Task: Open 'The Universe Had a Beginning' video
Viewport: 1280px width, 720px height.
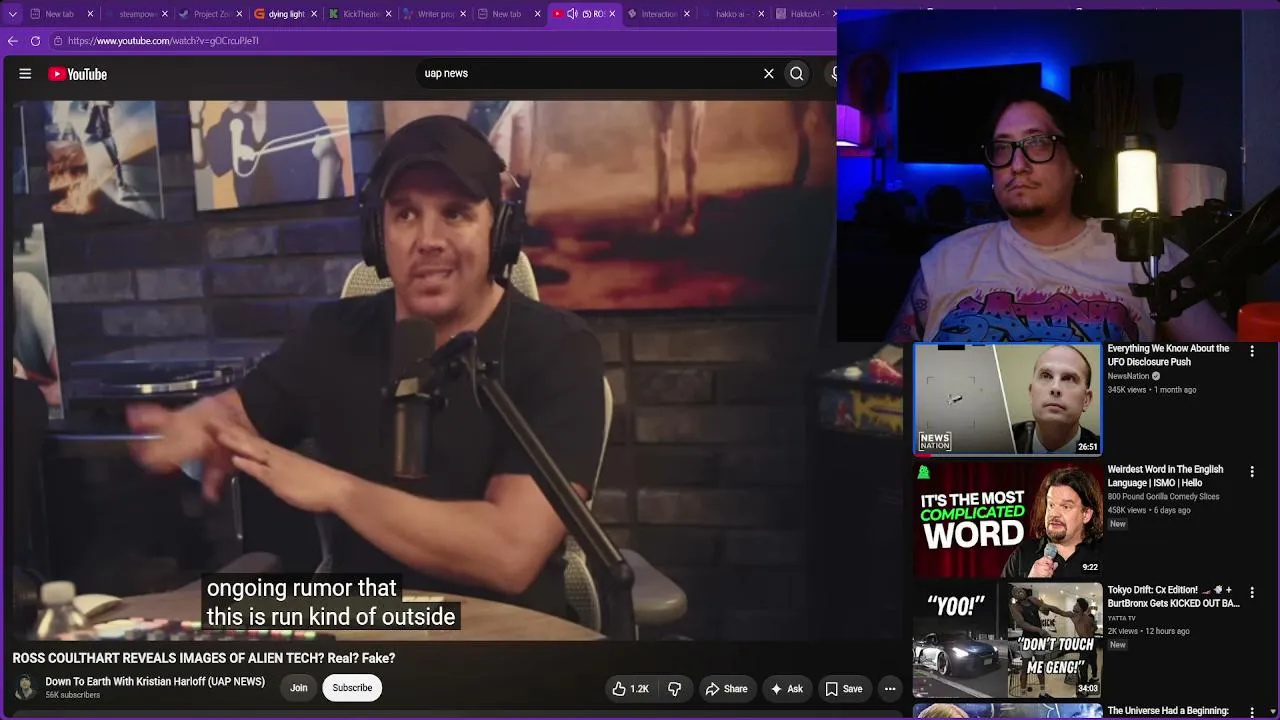Action: click(x=1168, y=711)
